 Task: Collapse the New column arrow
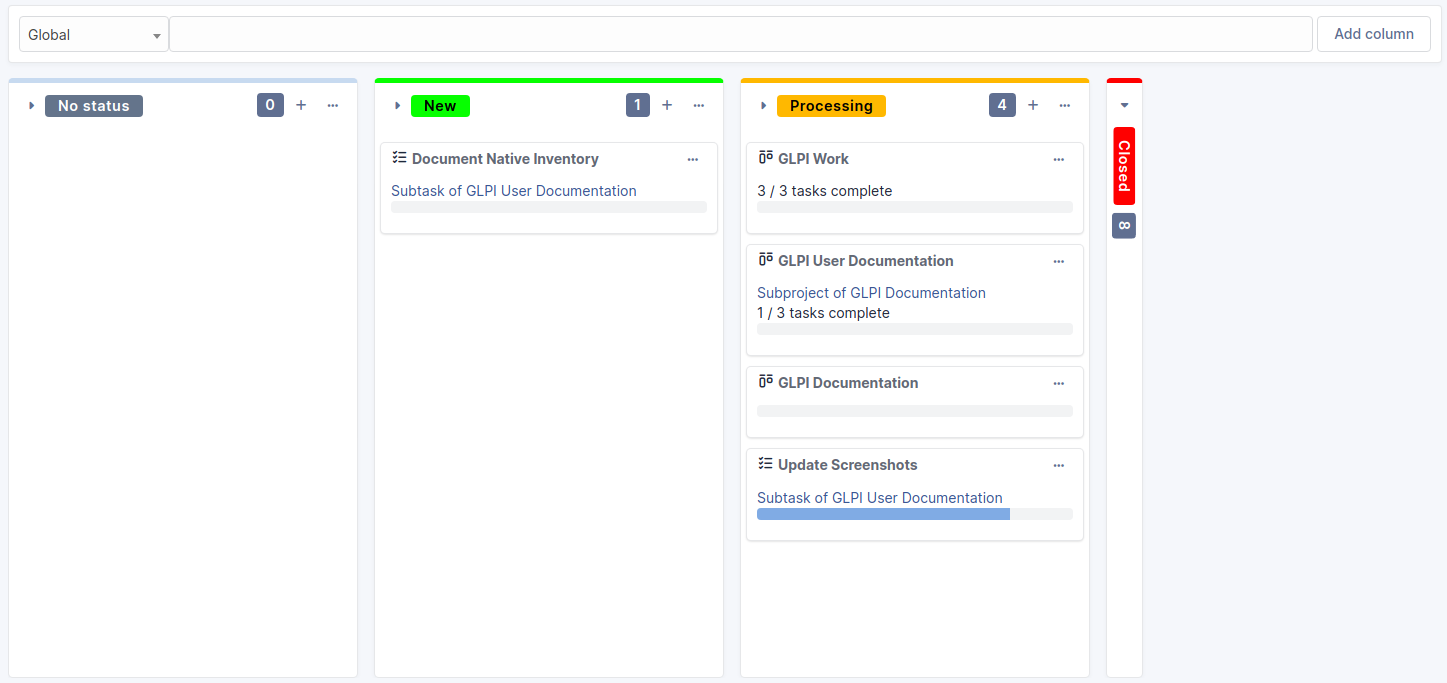click(397, 106)
